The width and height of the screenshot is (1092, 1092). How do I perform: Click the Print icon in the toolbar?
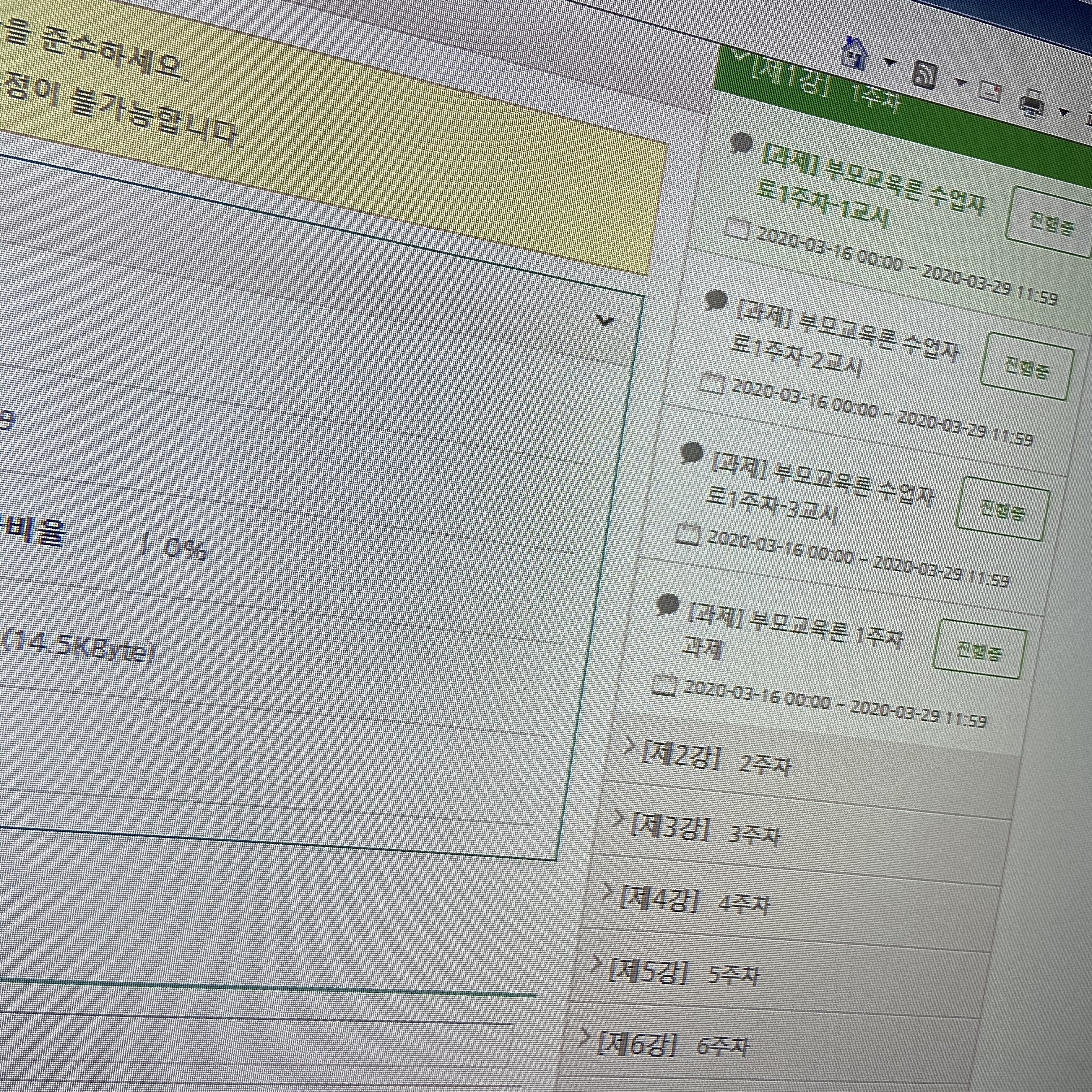pos(1033,103)
